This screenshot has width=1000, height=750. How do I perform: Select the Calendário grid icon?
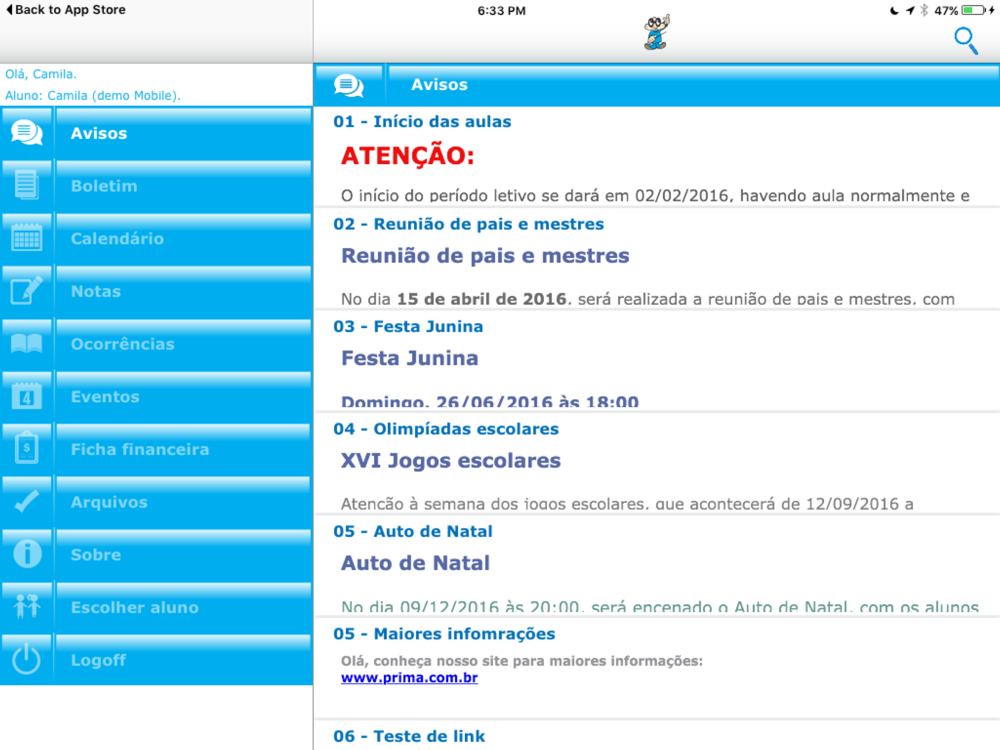click(27, 238)
